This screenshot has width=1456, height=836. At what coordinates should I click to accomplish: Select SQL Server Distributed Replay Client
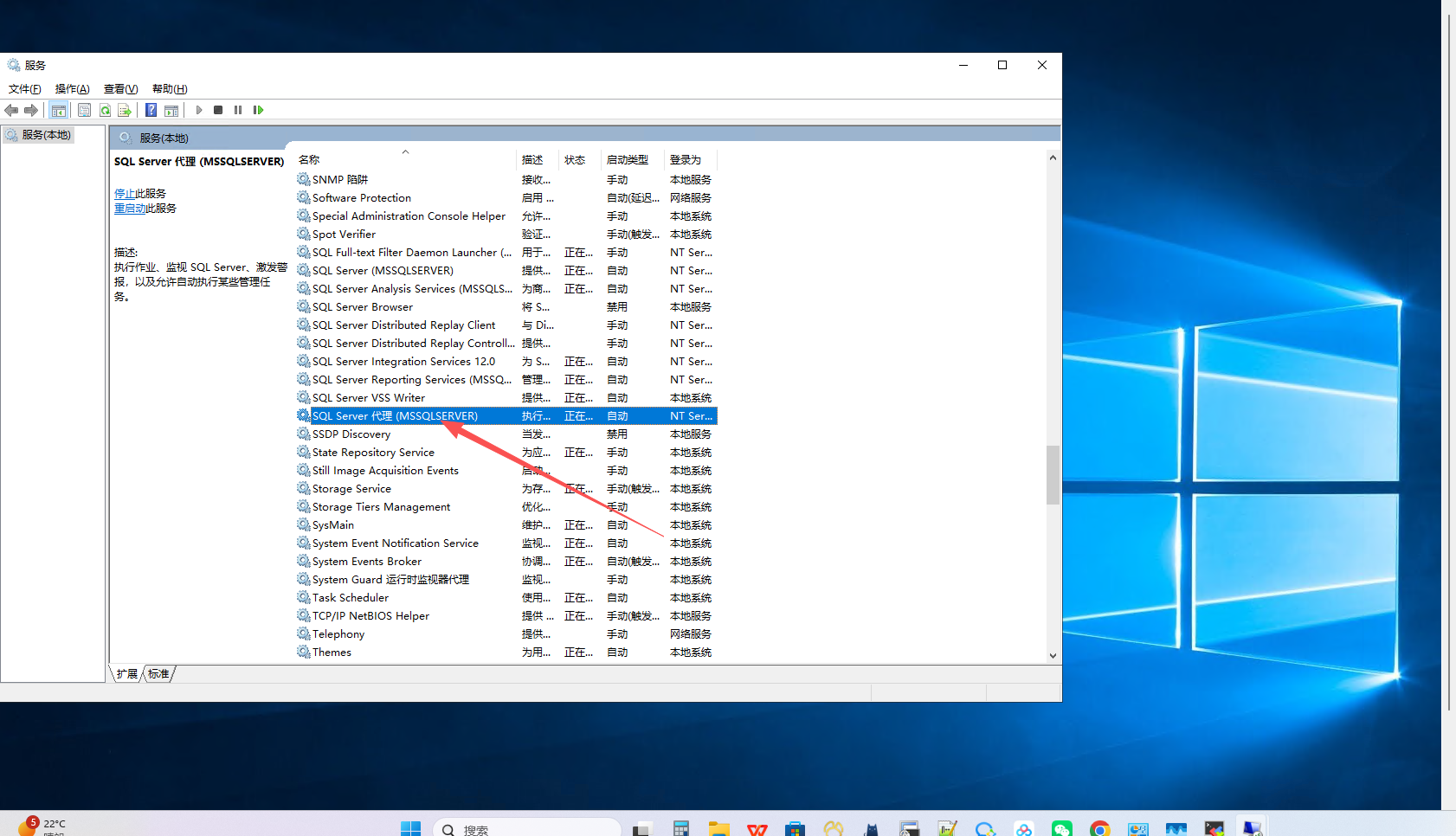tap(506, 325)
